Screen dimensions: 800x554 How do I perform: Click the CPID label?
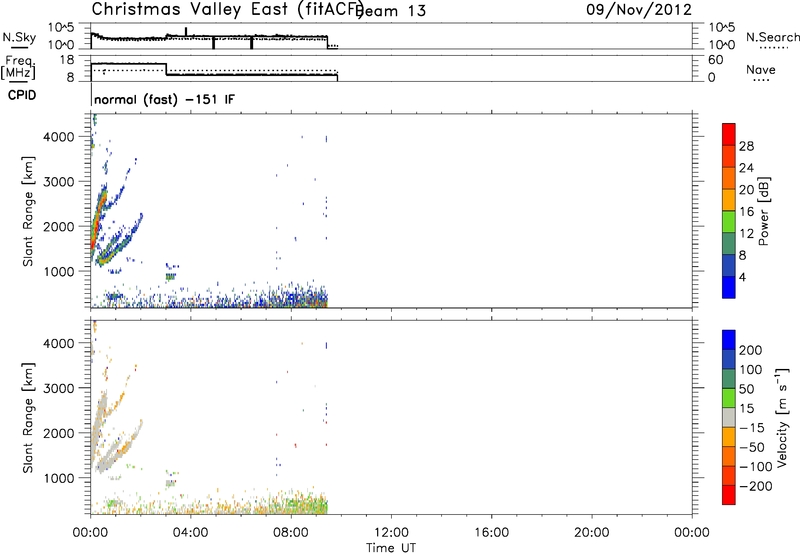point(22,95)
